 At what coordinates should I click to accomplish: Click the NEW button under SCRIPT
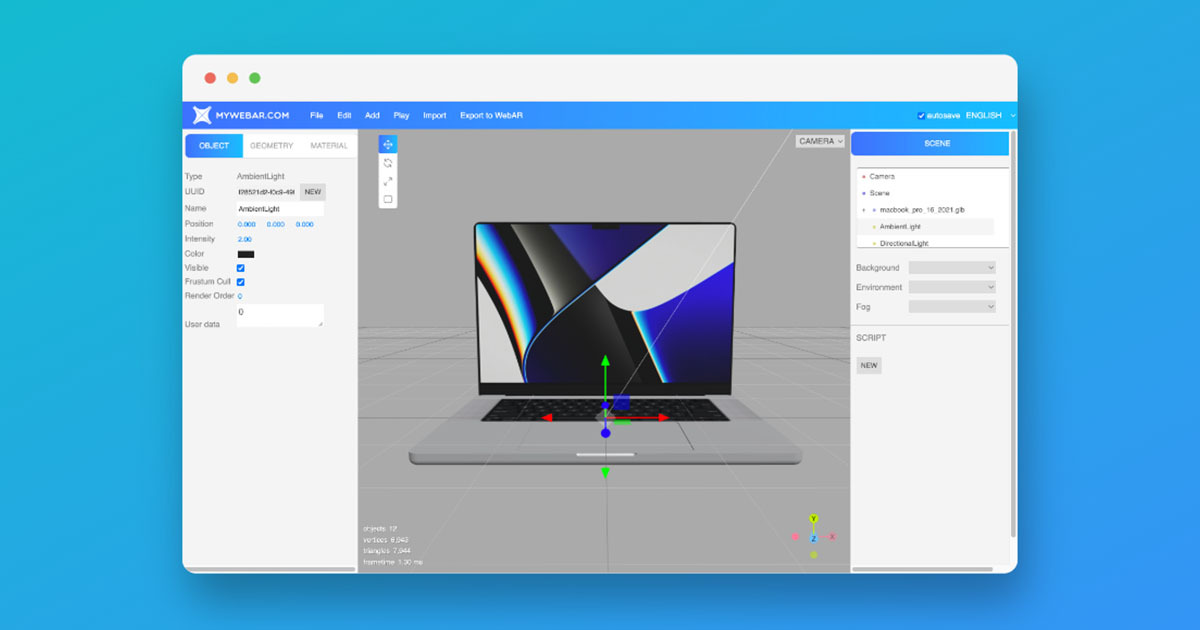[869, 366]
